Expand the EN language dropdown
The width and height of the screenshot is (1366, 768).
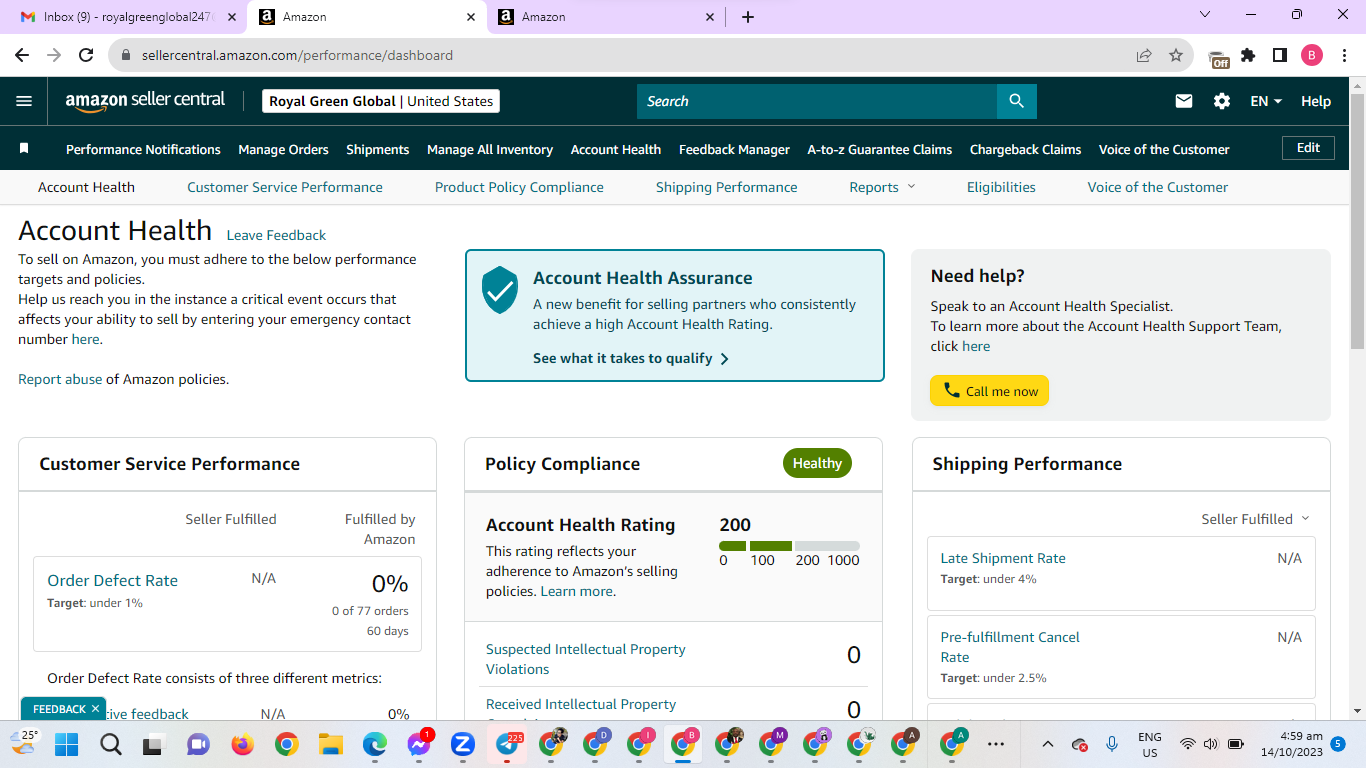1266,101
